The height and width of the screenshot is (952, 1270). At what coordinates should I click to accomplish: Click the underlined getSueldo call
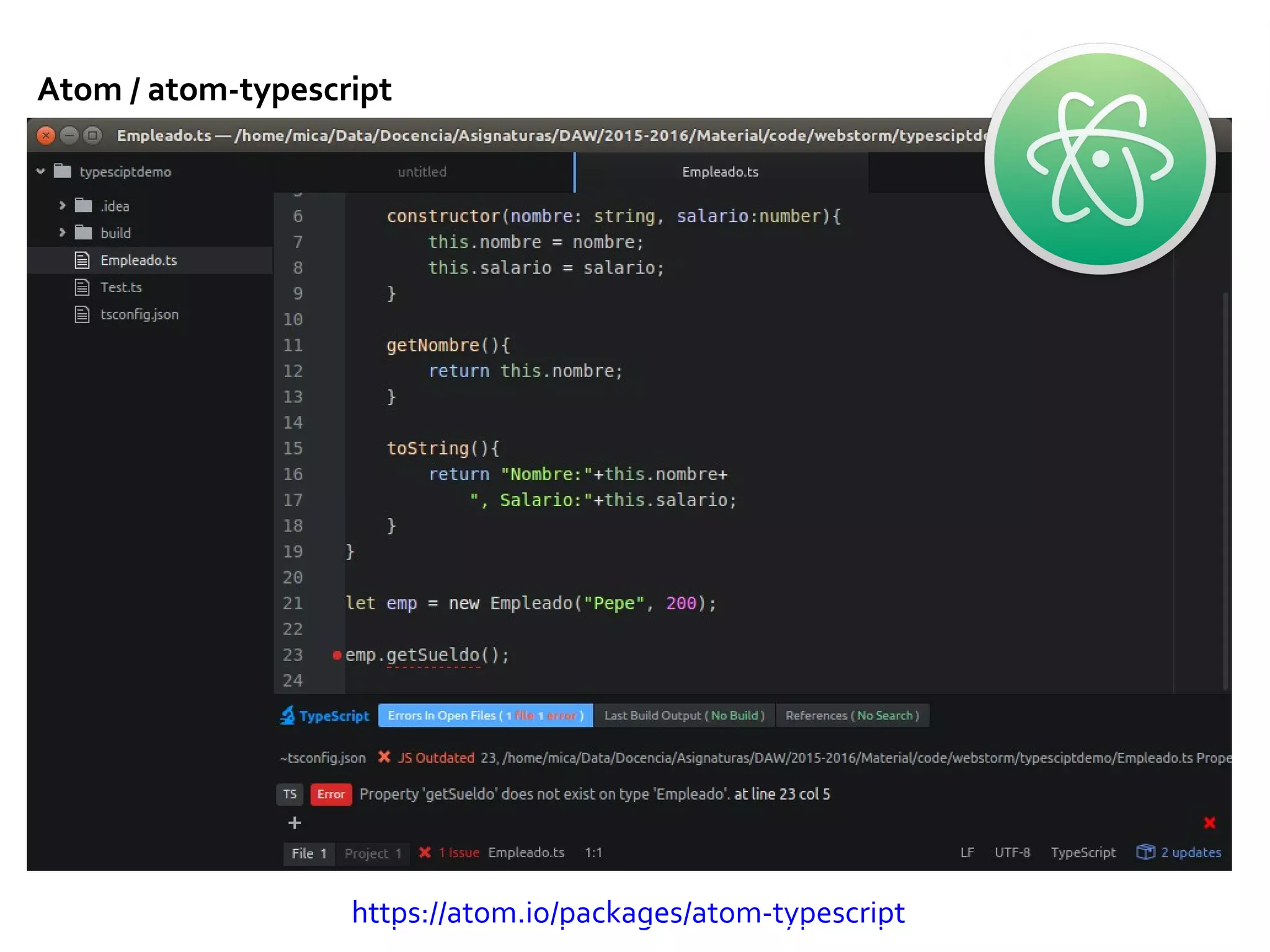[433, 656]
